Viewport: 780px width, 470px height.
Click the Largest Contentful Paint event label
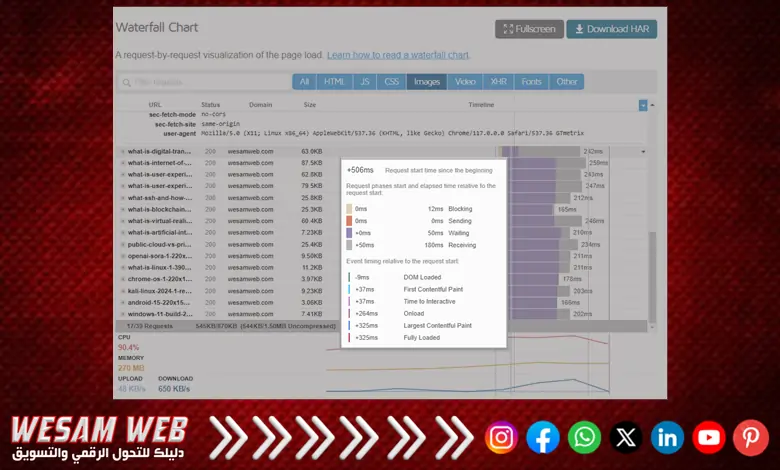(437, 326)
